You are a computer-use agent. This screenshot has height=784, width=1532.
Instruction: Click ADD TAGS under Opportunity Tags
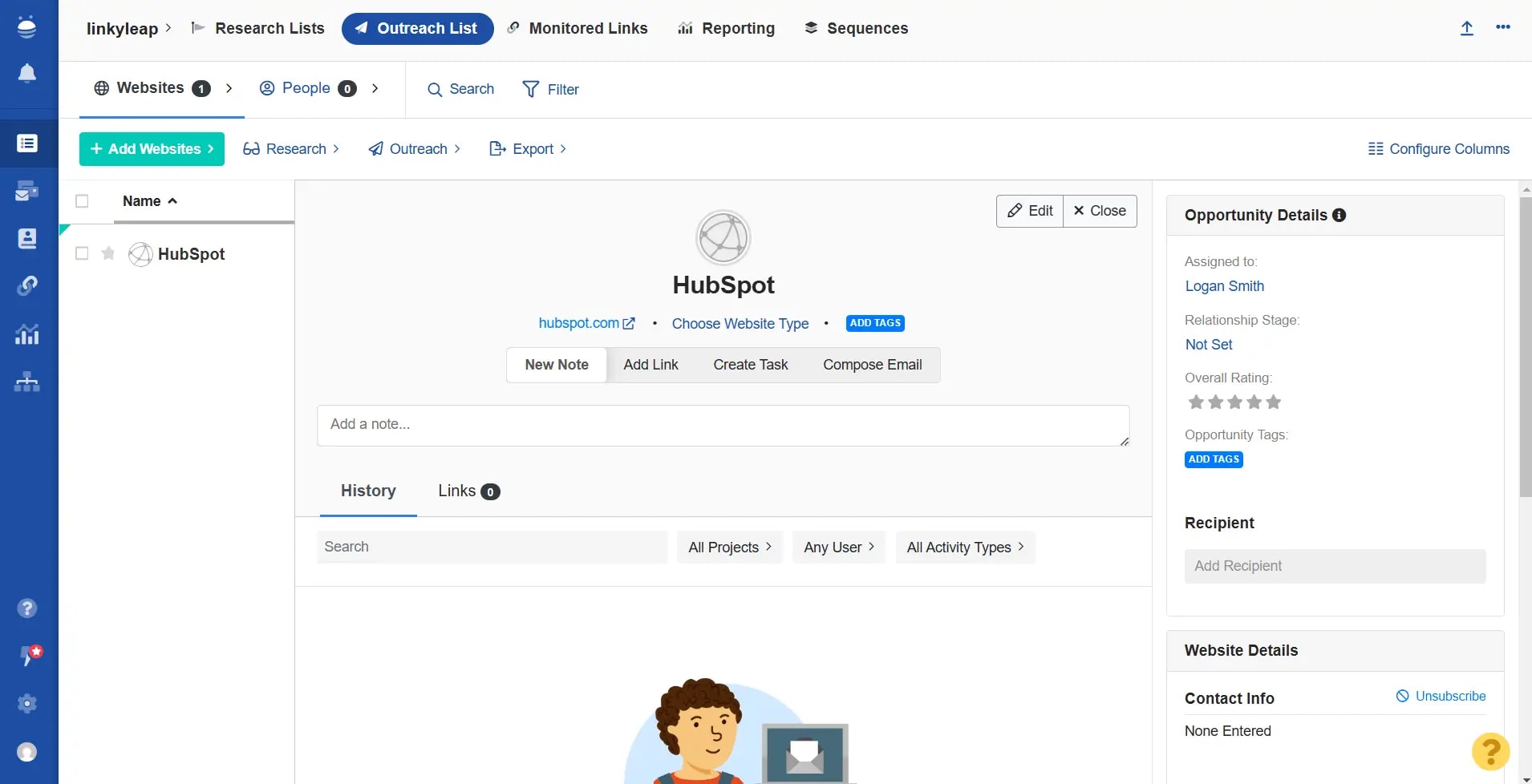coord(1214,459)
